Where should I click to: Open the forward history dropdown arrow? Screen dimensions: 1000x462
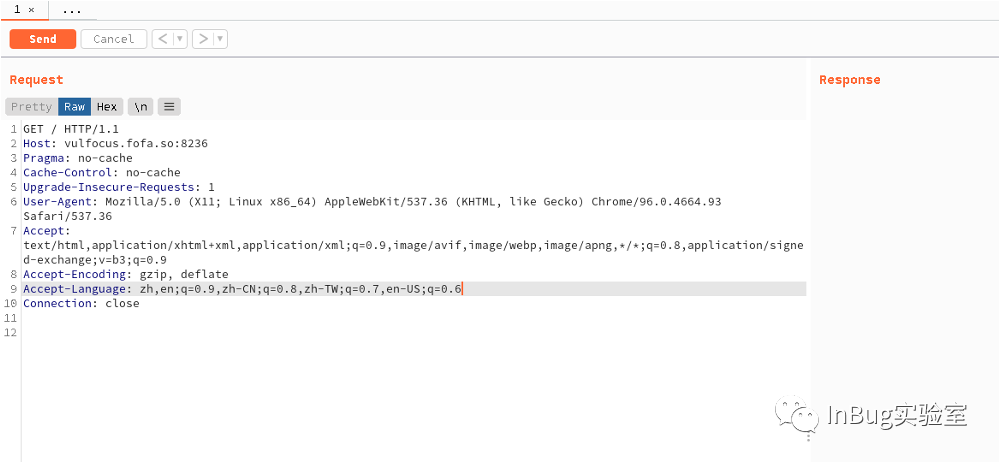(221, 39)
